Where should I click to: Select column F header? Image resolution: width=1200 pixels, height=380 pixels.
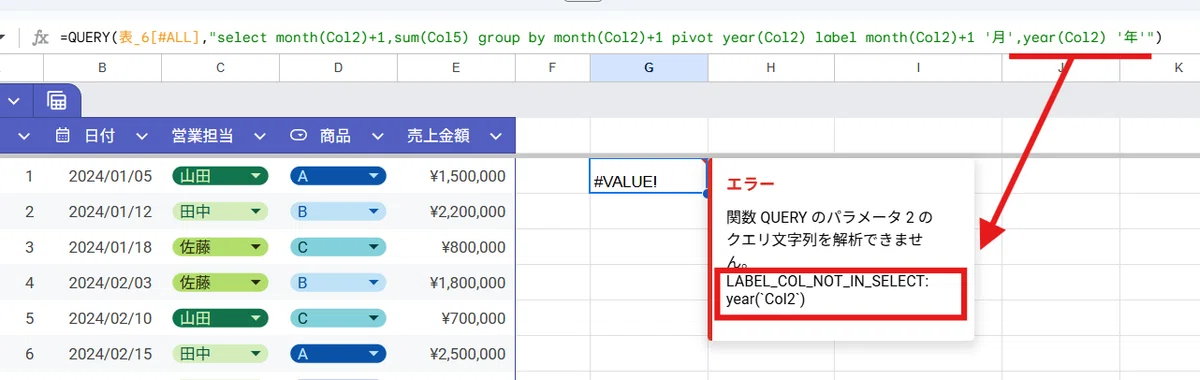click(552, 67)
